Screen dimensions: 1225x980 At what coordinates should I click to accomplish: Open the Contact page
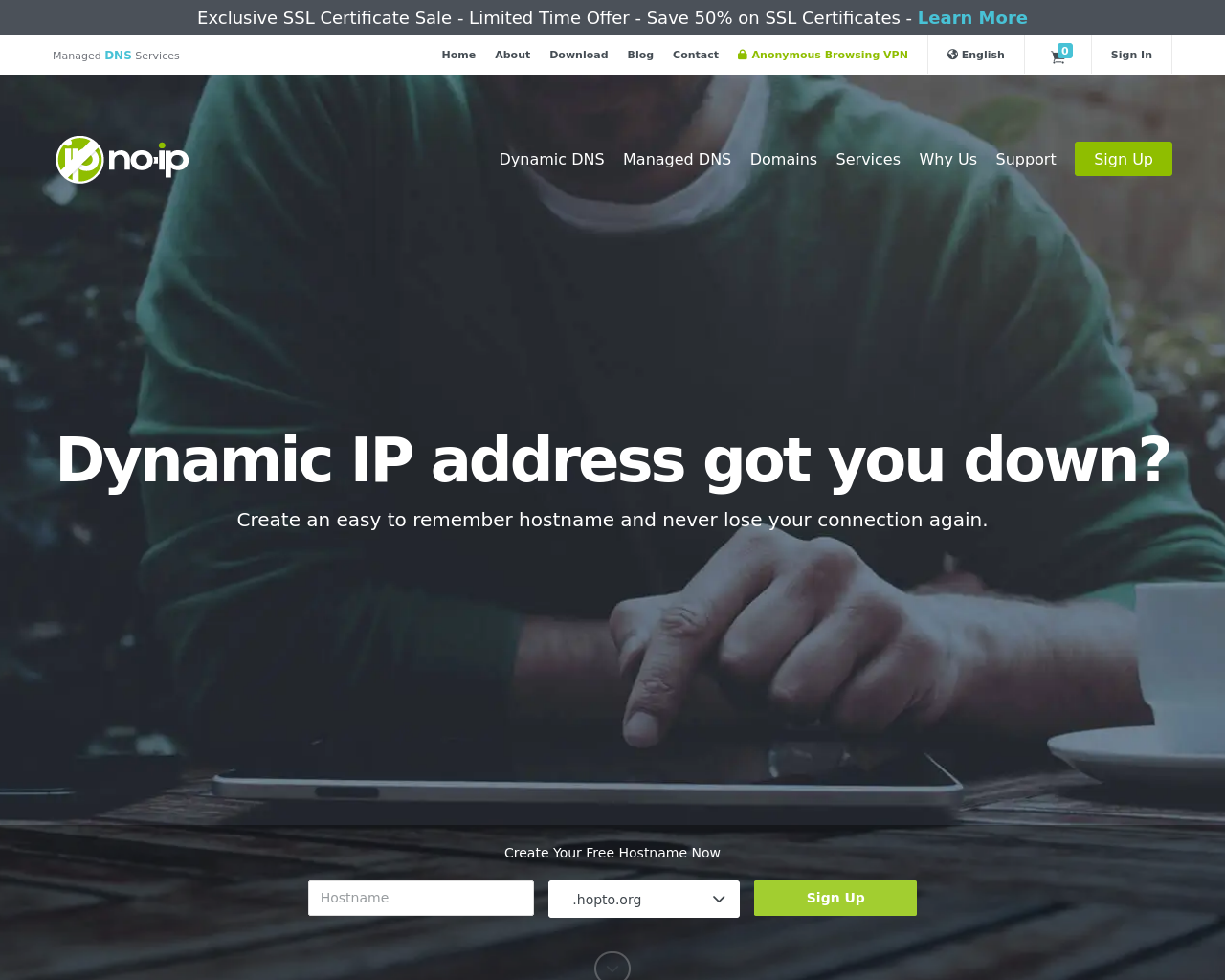pyautogui.click(x=695, y=55)
